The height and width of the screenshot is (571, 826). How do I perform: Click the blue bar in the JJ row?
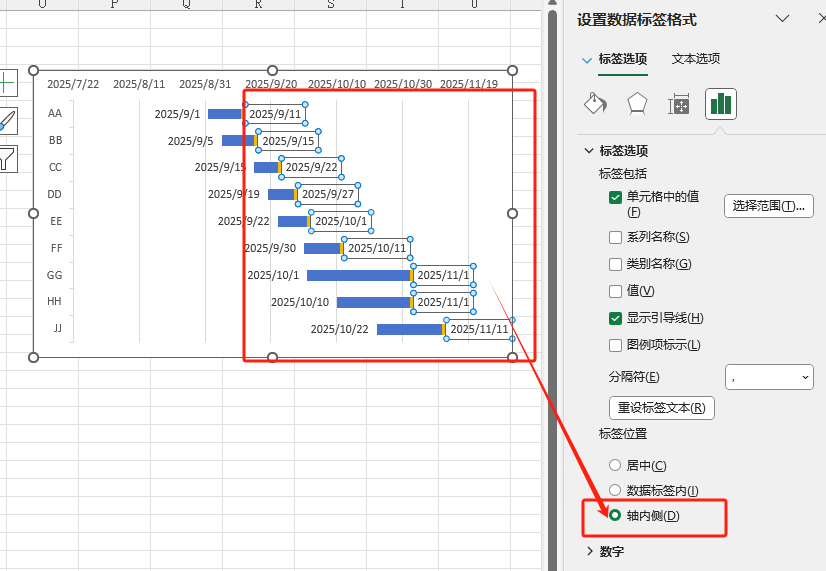[x=409, y=330]
